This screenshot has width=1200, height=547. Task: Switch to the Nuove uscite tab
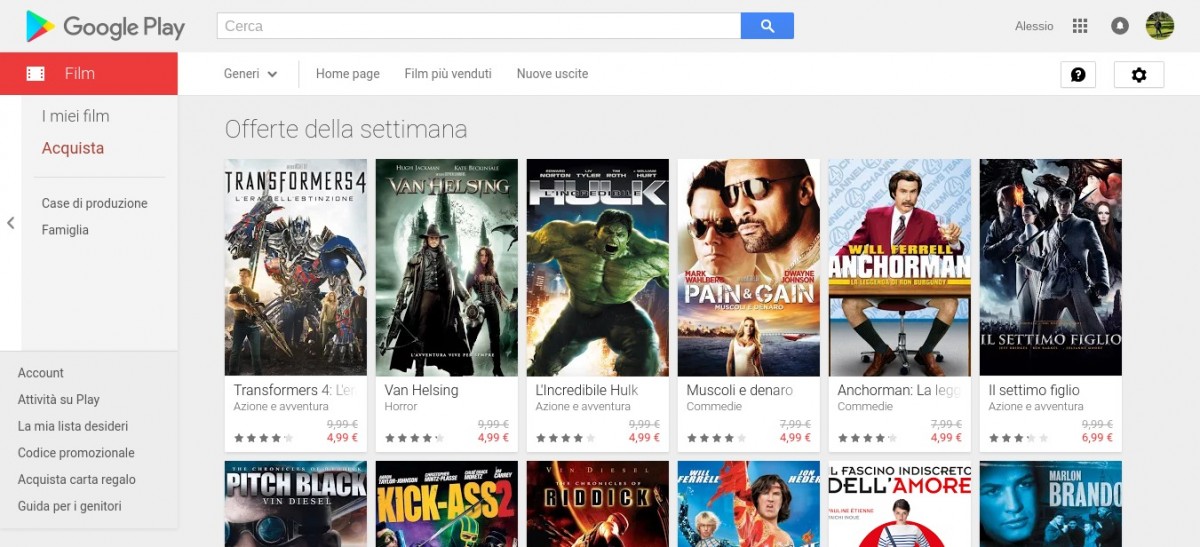(x=552, y=74)
